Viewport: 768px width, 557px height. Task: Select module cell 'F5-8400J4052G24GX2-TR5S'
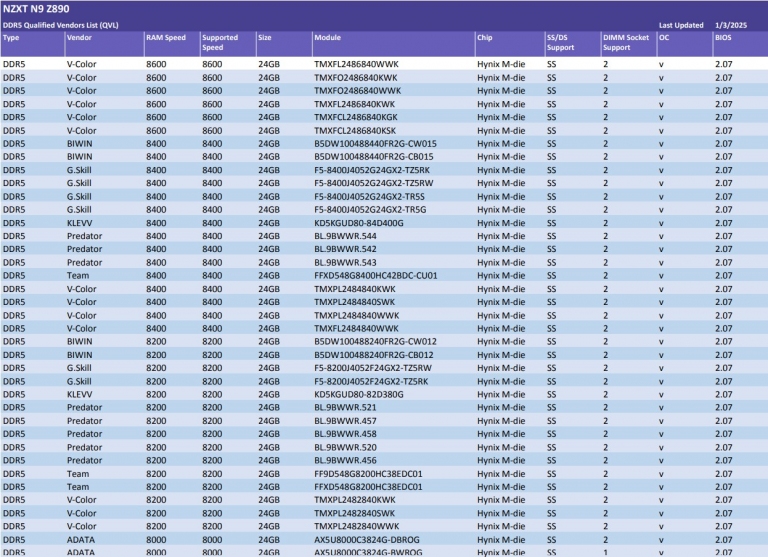point(370,196)
